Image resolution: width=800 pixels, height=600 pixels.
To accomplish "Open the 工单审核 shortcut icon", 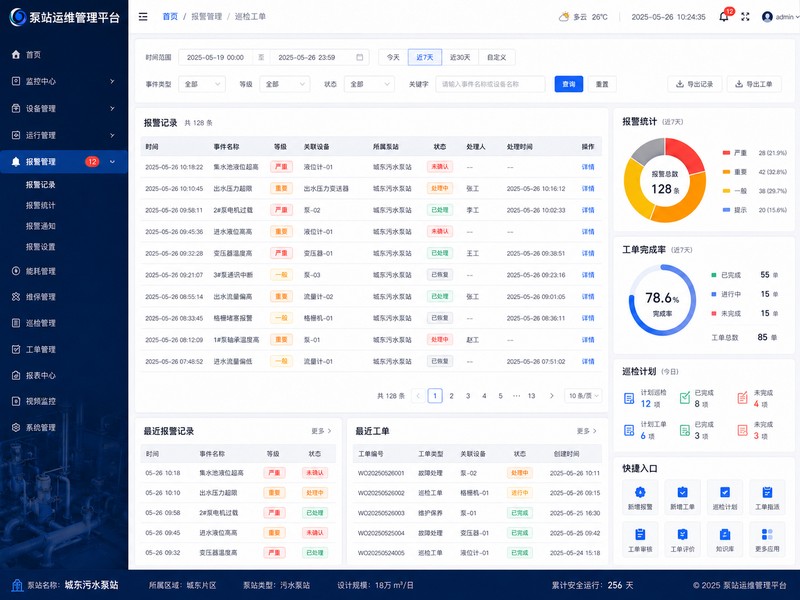I will [x=640, y=534].
